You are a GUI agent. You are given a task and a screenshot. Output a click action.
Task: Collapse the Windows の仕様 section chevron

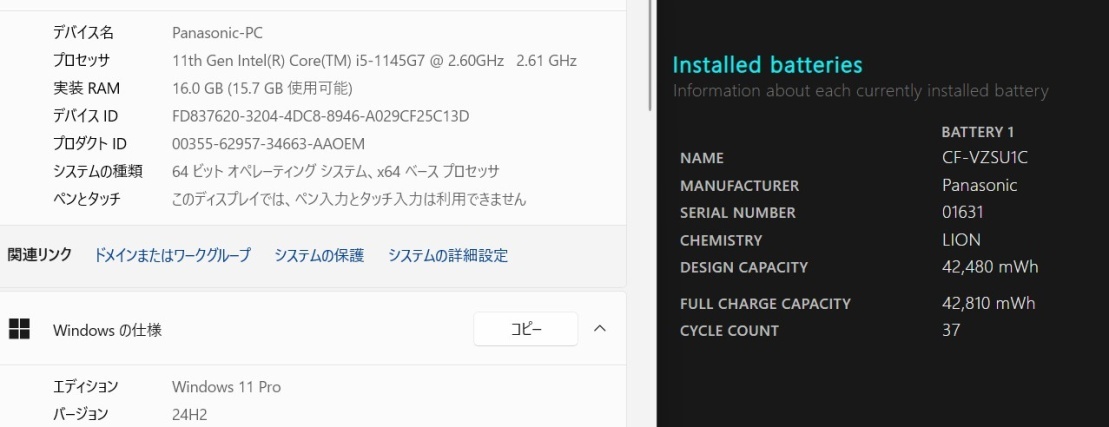[600, 329]
